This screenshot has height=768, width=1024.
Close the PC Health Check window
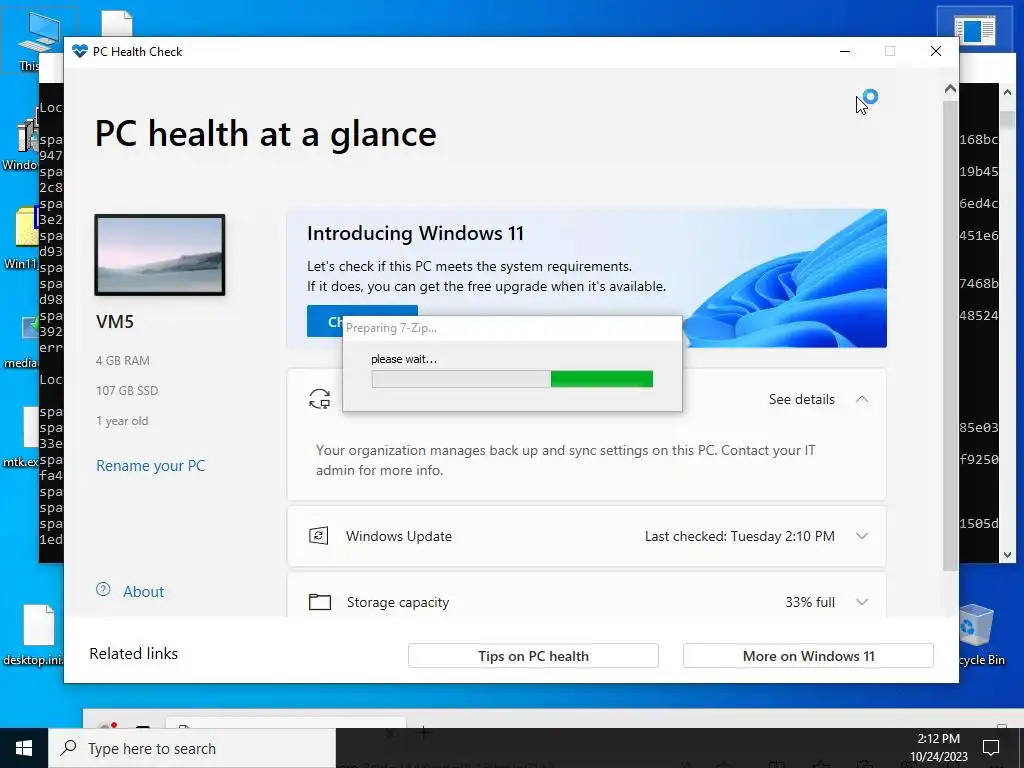[x=936, y=52]
